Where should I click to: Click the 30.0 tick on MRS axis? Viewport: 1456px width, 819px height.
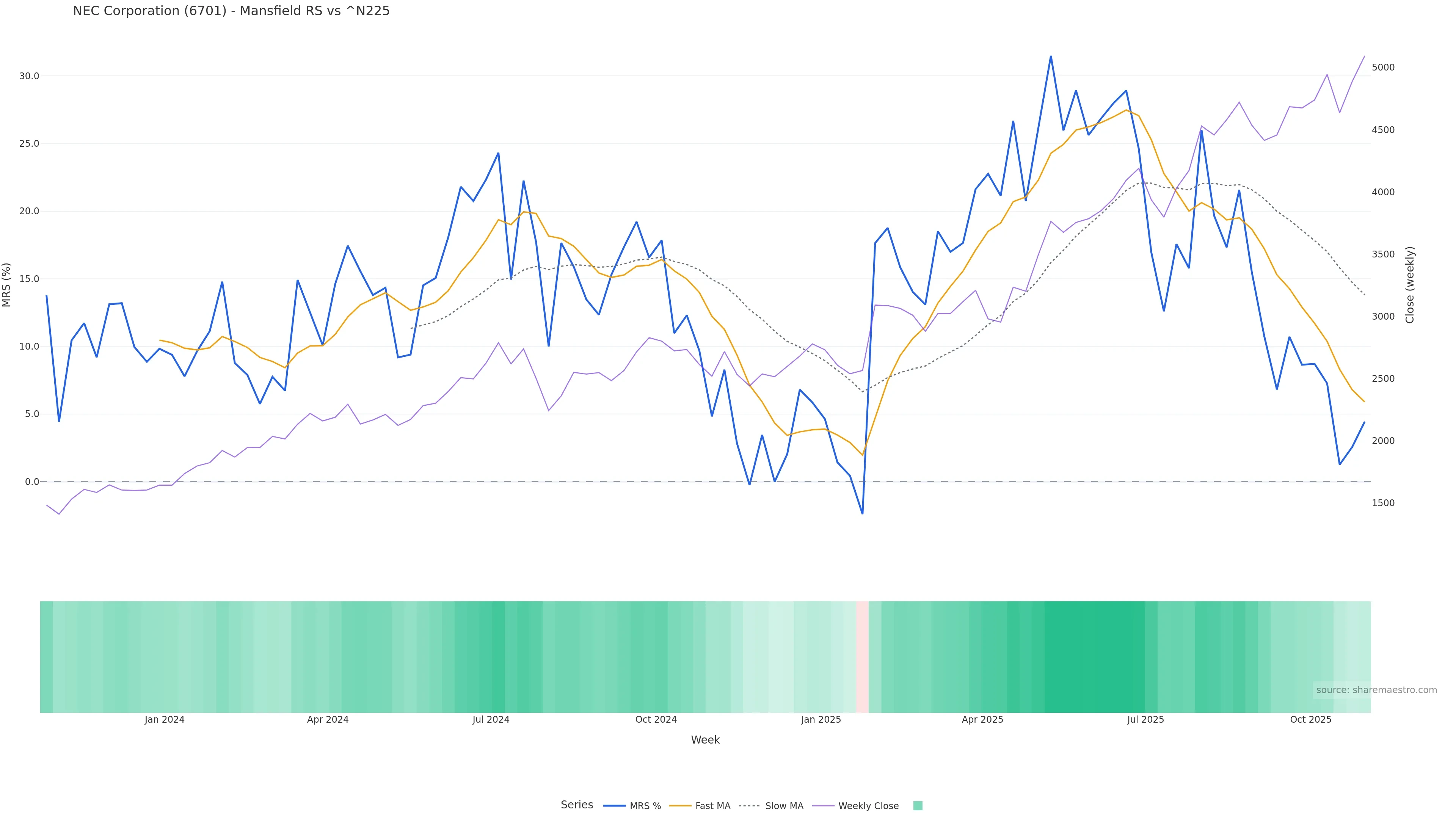[30, 76]
